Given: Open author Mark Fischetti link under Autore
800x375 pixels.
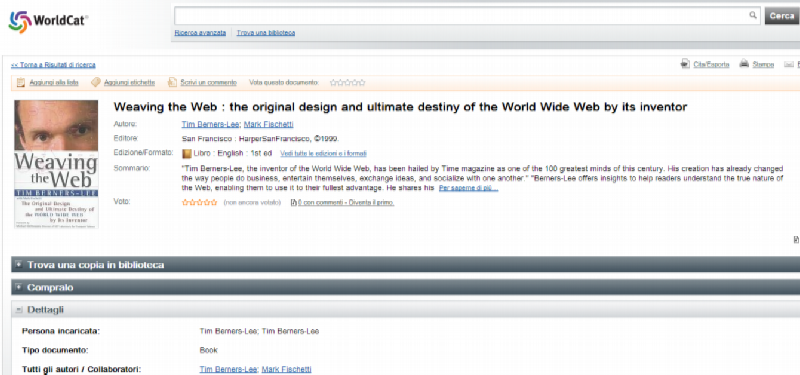Looking at the screenshot, I should (268, 124).
